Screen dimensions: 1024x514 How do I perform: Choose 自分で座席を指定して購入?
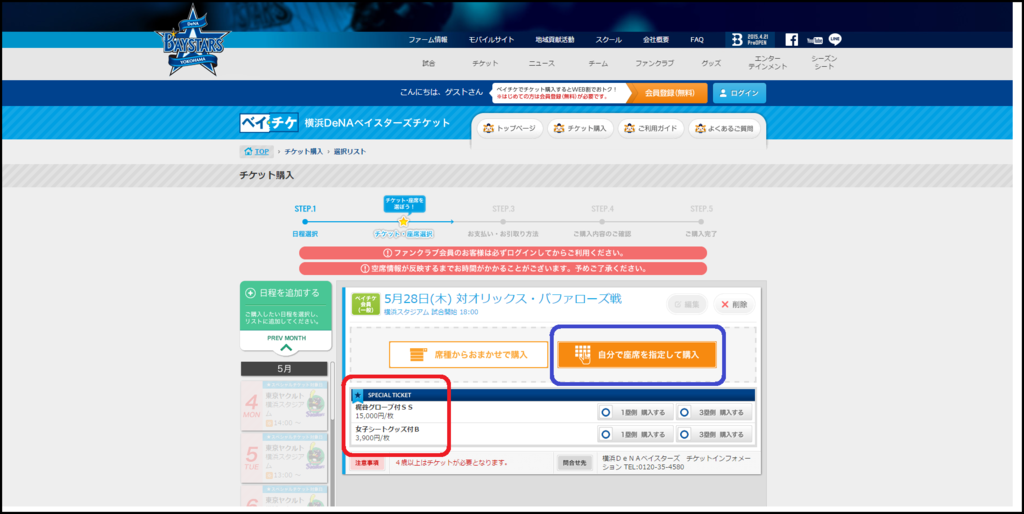click(637, 355)
